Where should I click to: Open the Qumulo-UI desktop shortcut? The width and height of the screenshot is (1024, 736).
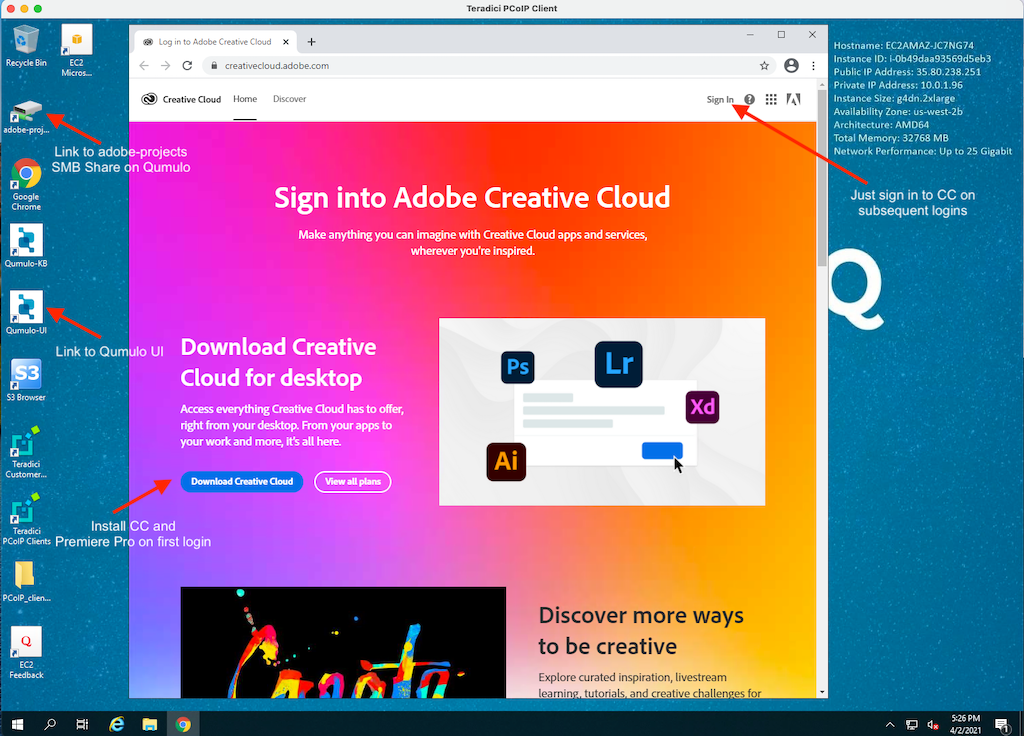26,313
